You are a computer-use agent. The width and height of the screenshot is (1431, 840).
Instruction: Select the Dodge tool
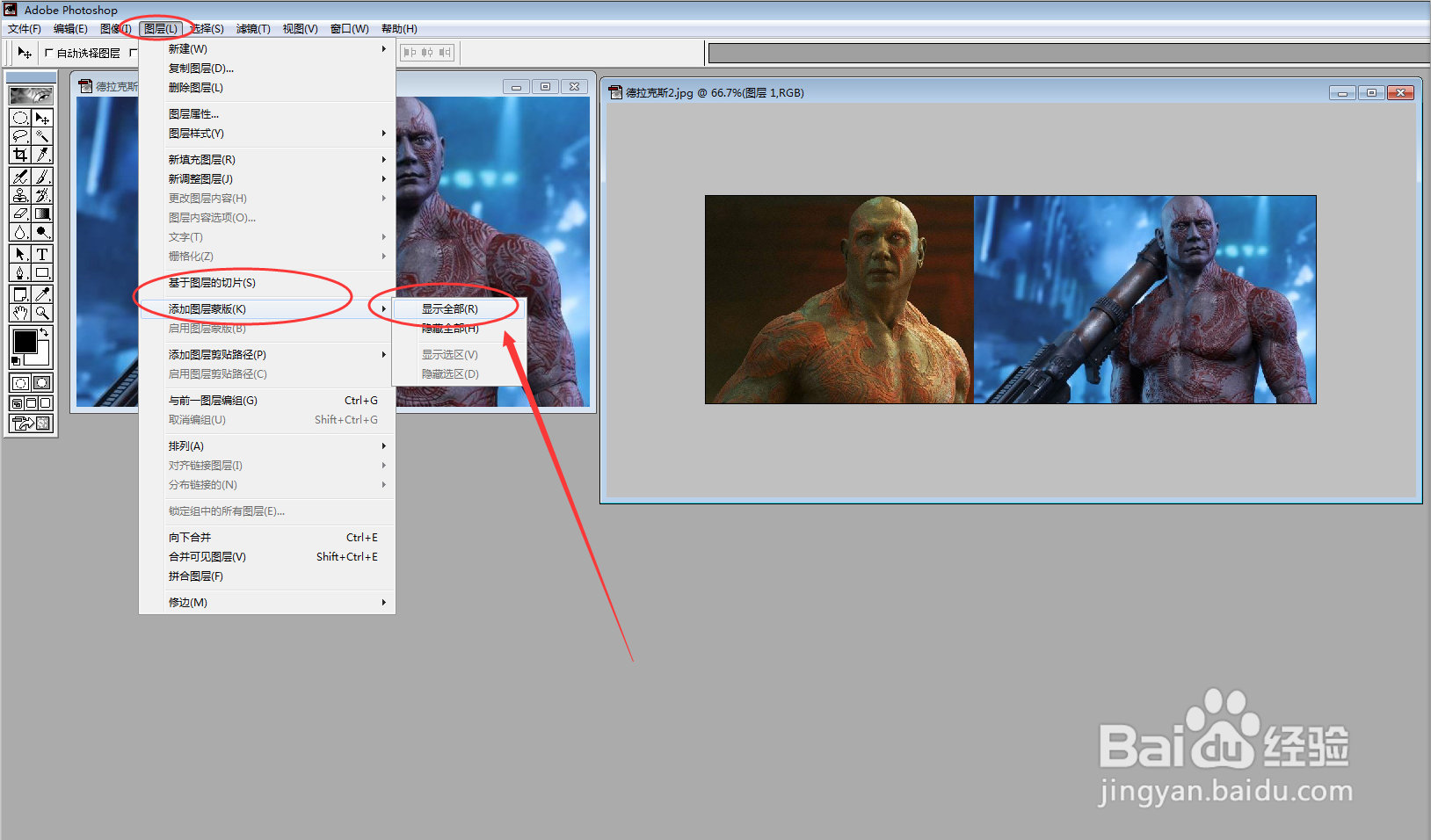coord(42,232)
